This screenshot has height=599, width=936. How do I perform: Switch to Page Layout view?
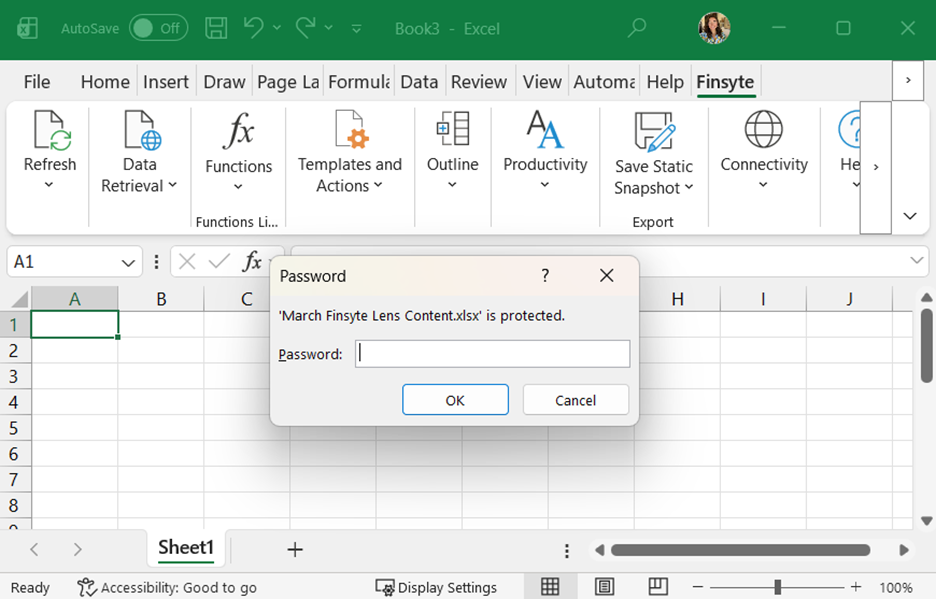pyautogui.click(x=604, y=586)
